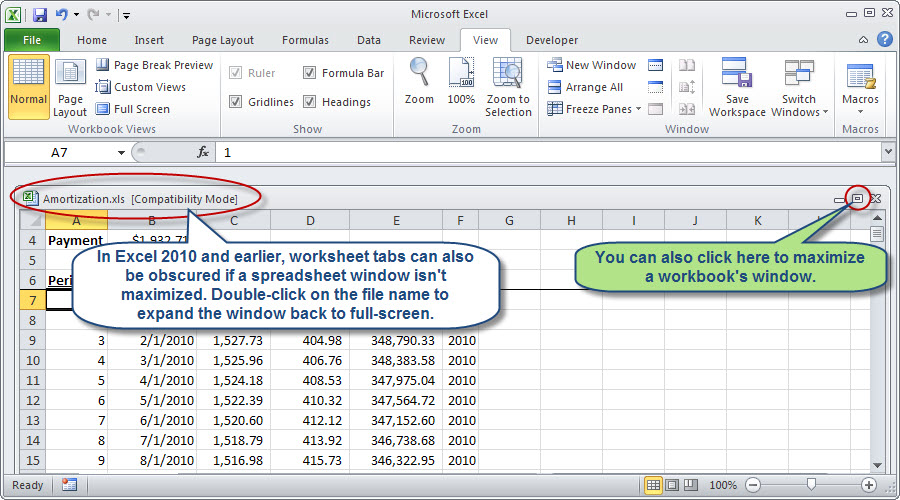
Task: Select Page Break Preview view in status bar
Action: (x=690, y=485)
